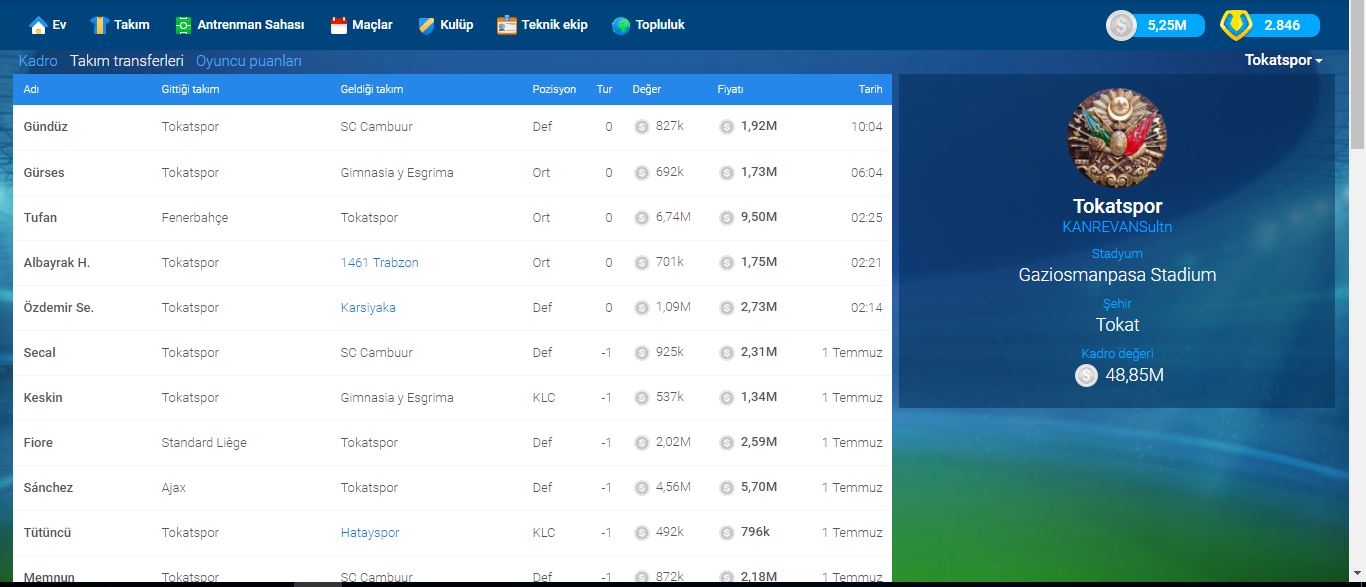Click the jersey icon beside Takım
This screenshot has height=587, width=1366.
pos(99,25)
